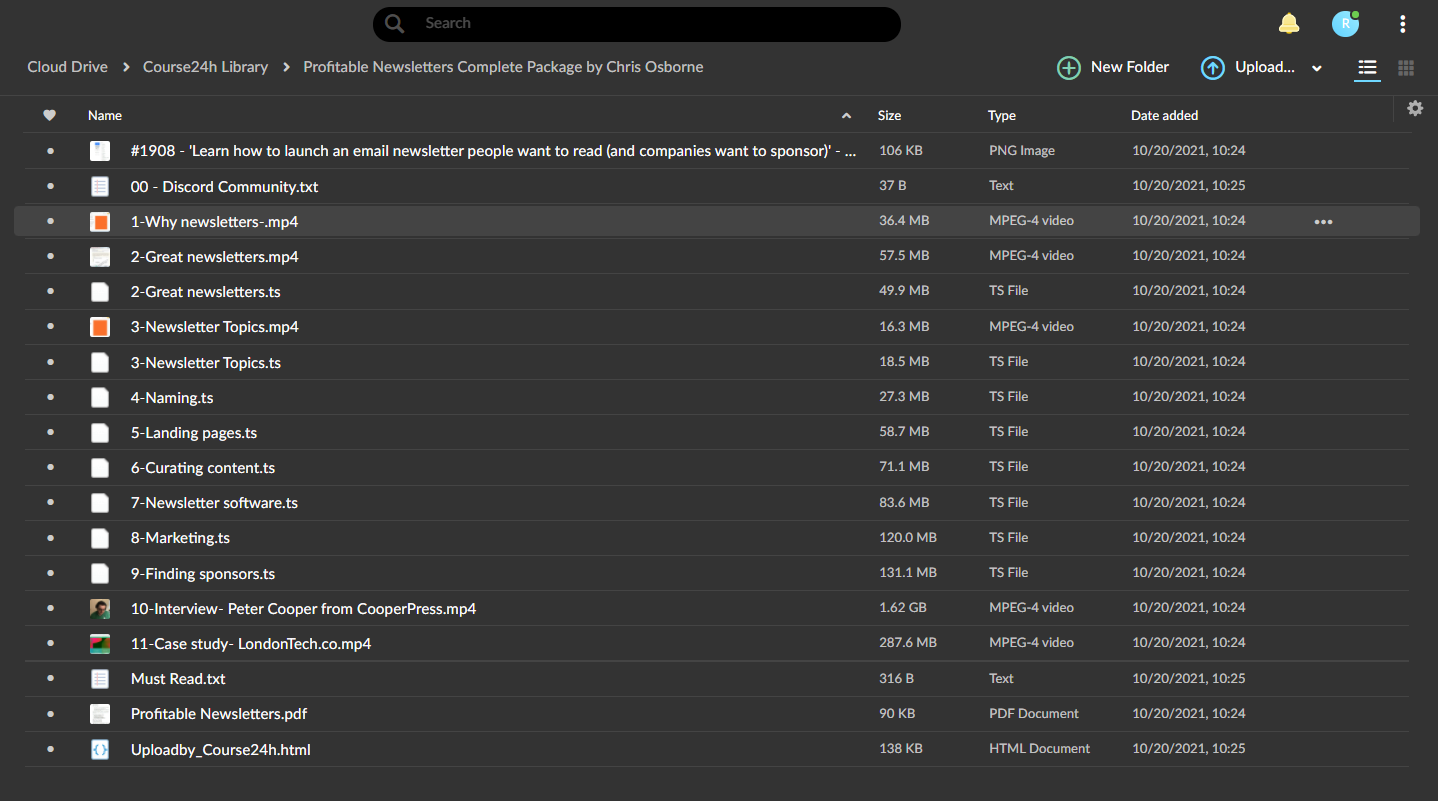Click the 1-Why newsletters-.mp4 video icon
Screen dimensions: 1438x801
tap(100, 222)
